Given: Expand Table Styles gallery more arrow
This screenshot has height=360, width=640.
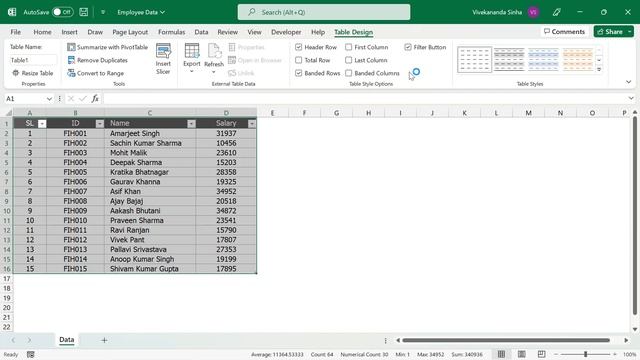Looking at the screenshot, I should 599,70.
